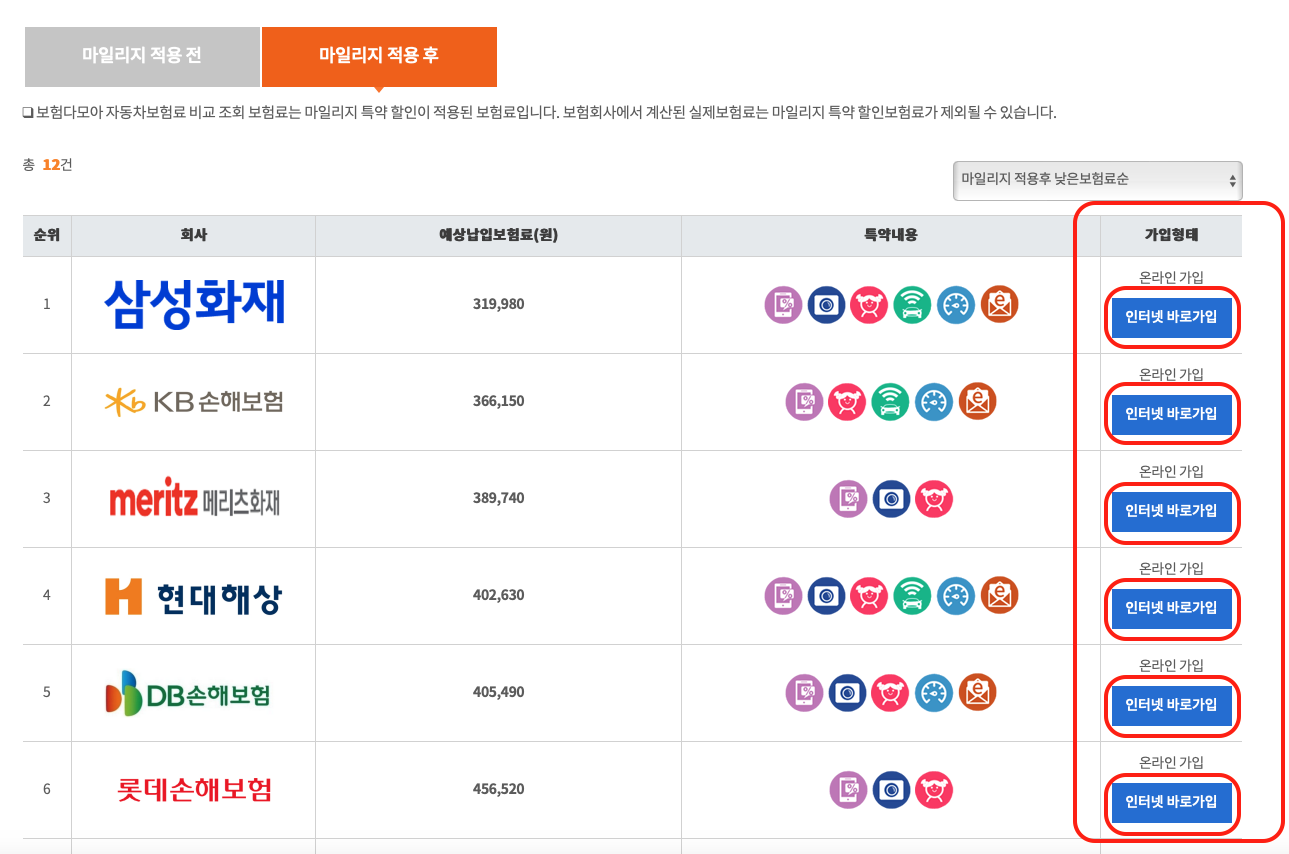Image resolution: width=1289 pixels, height=854 pixels.
Task: Click the purple mobile discount icon in DB손해보험 row
Action: (805, 693)
